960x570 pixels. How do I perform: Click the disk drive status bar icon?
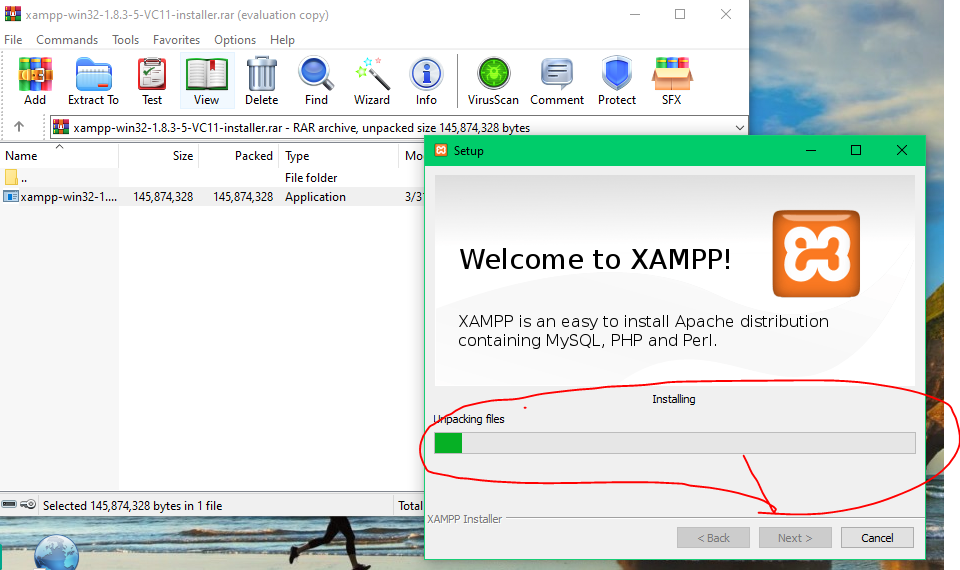[9, 504]
